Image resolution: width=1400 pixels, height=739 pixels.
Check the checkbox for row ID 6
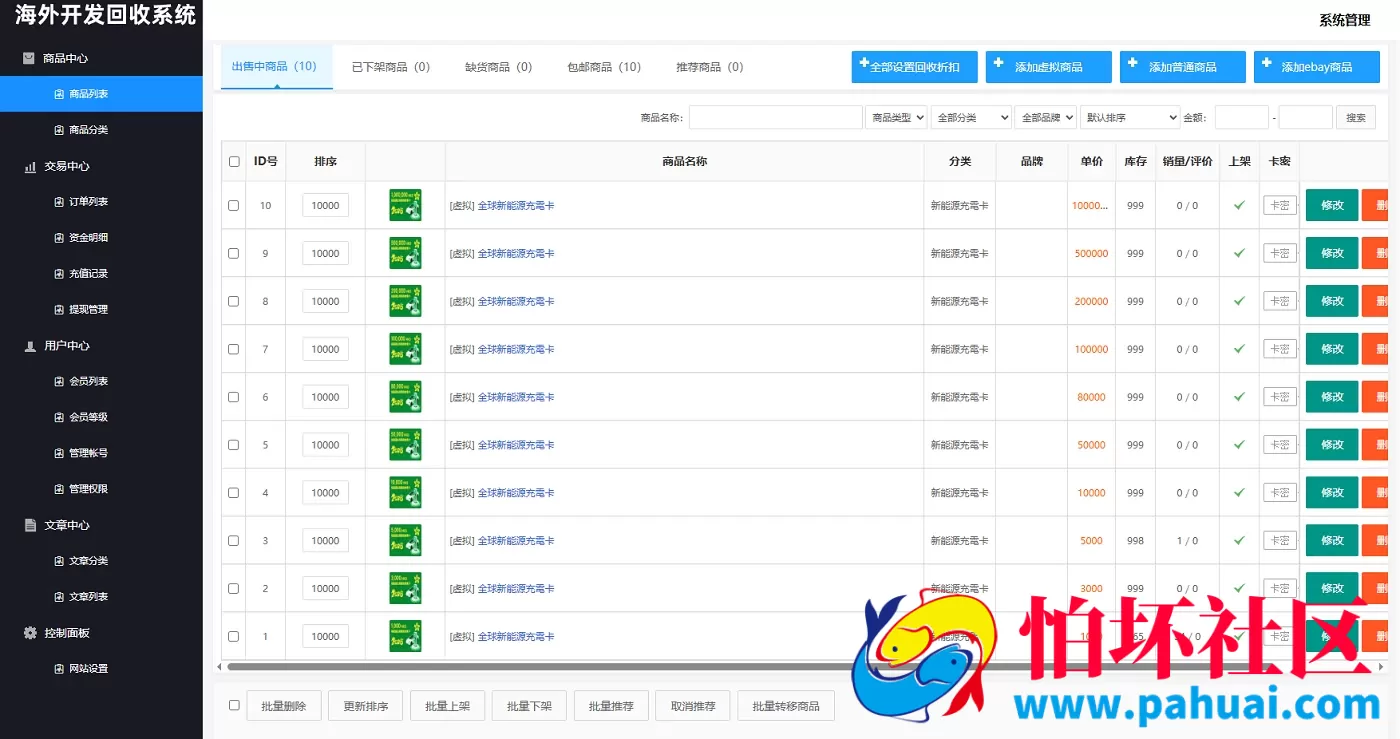(x=234, y=397)
